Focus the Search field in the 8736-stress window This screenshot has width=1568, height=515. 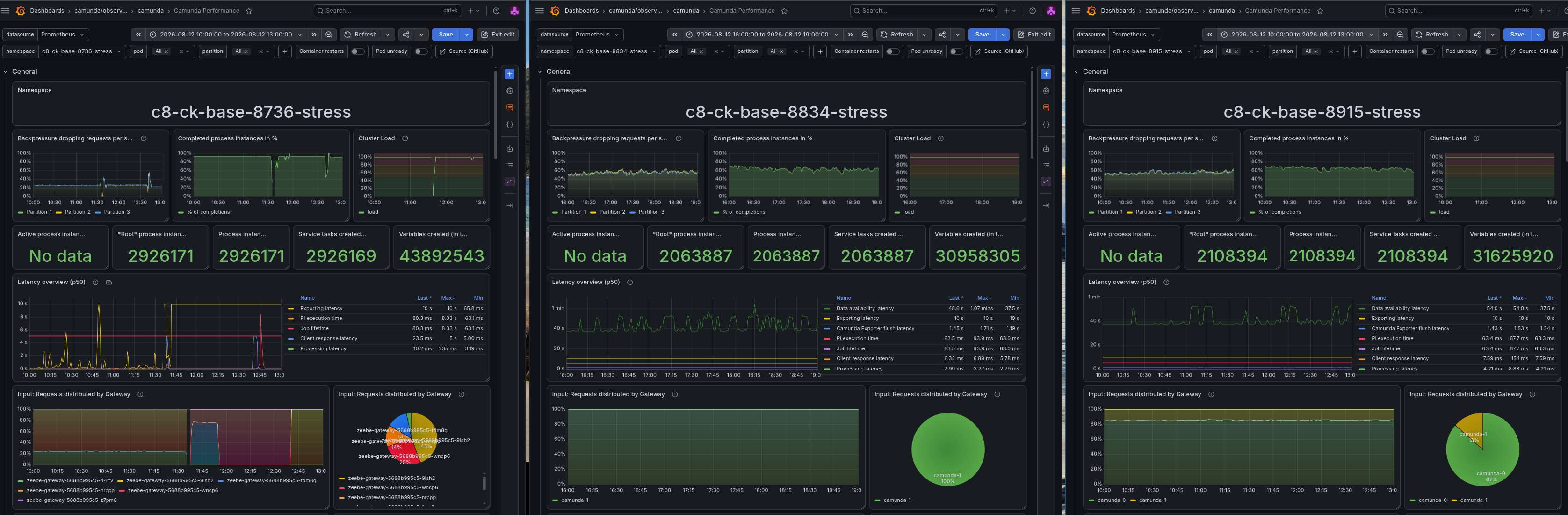(387, 10)
